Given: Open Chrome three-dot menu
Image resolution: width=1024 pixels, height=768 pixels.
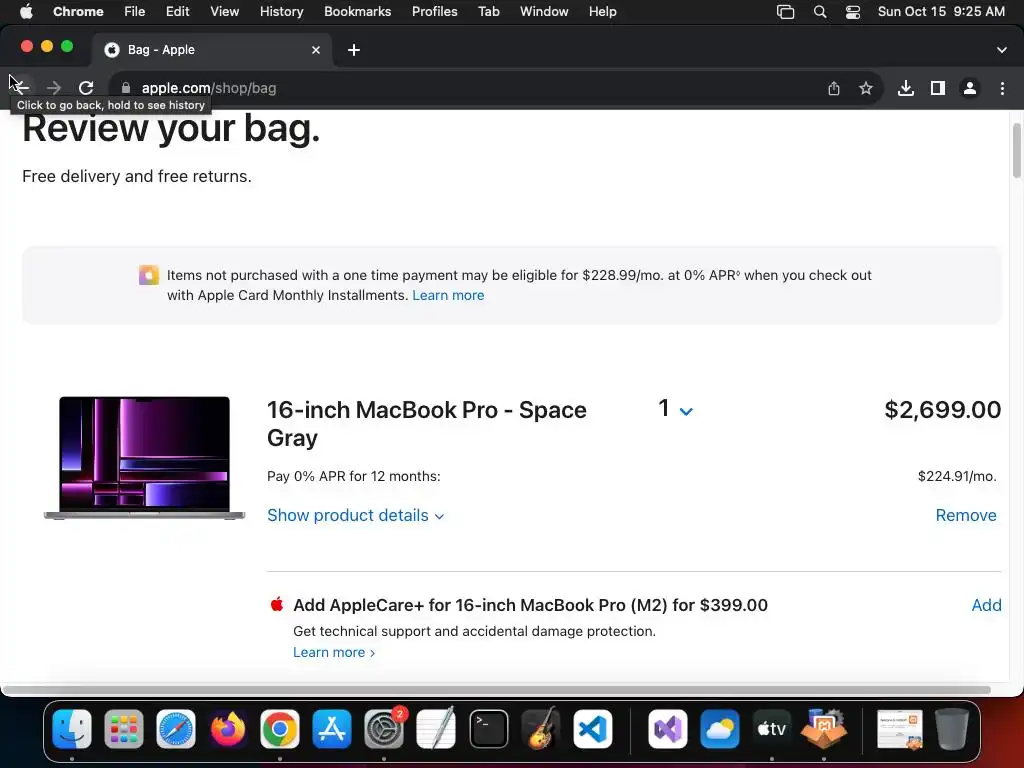Looking at the screenshot, I should [1002, 88].
